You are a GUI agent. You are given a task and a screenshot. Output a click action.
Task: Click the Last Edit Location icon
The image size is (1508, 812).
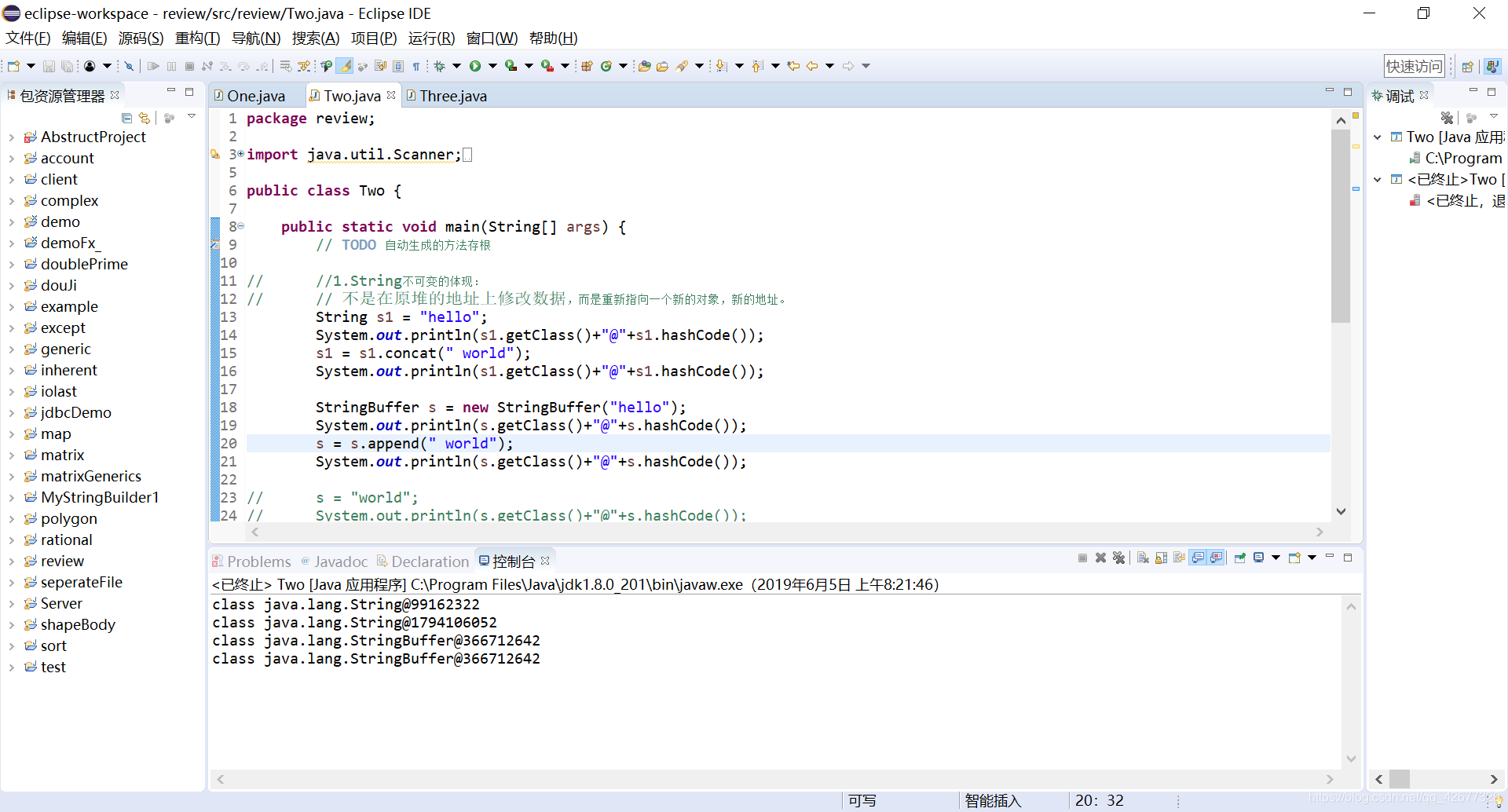(793, 66)
